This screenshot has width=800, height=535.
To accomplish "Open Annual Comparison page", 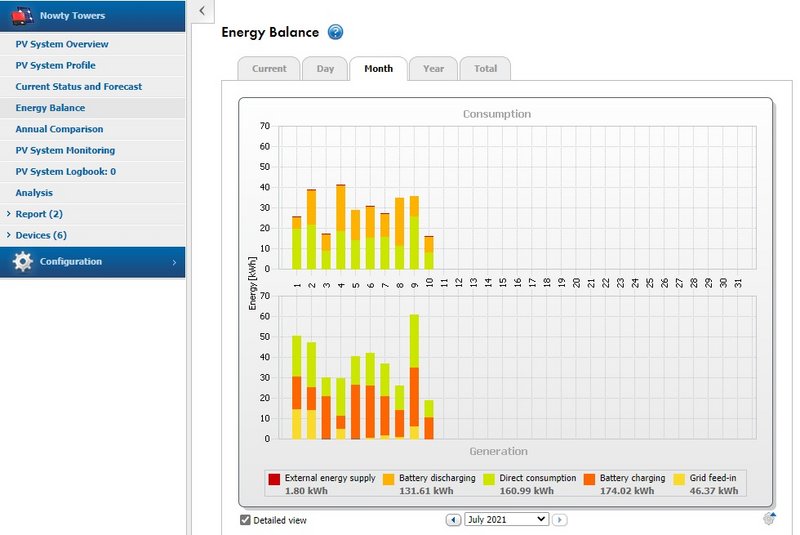I will [92, 129].
